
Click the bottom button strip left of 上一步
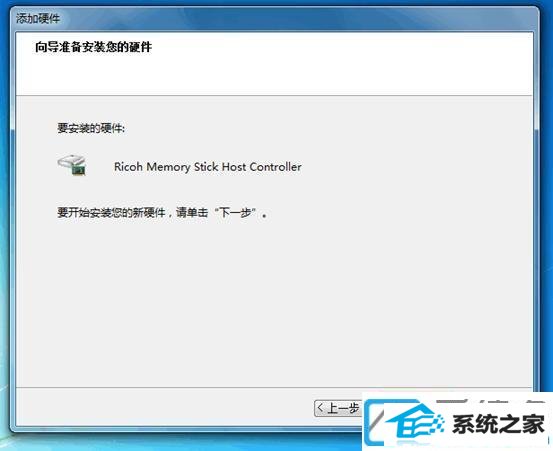164,406
